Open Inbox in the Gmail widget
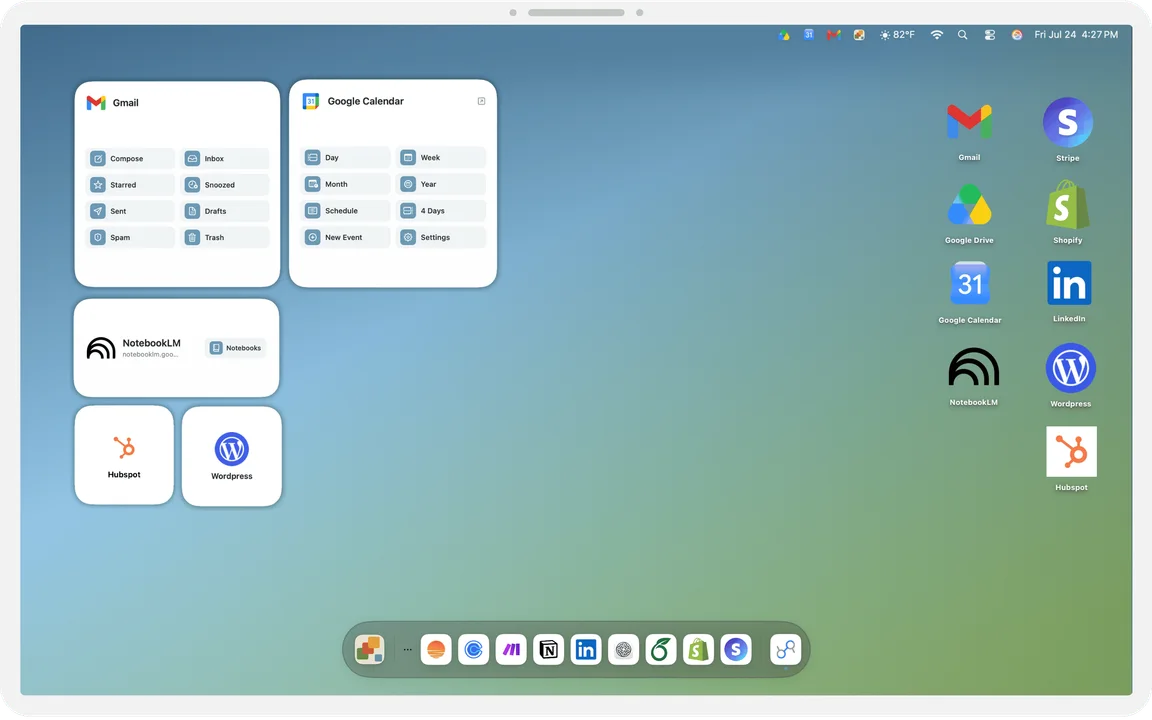Viewport: 1152px width, 720px height. point(225,159)
